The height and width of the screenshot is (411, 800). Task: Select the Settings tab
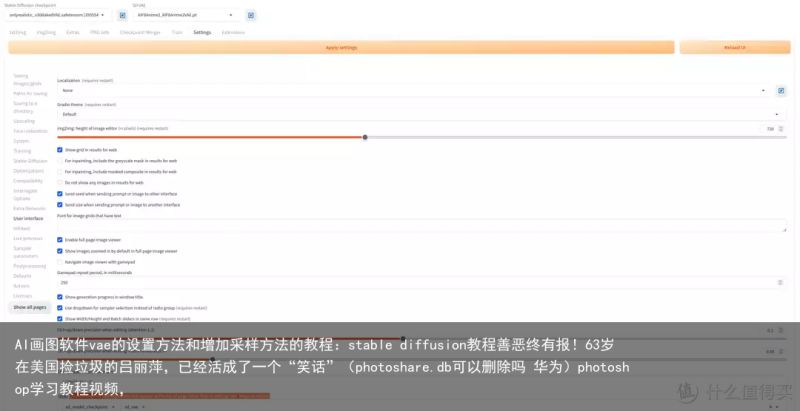click(x=202, y=32)
